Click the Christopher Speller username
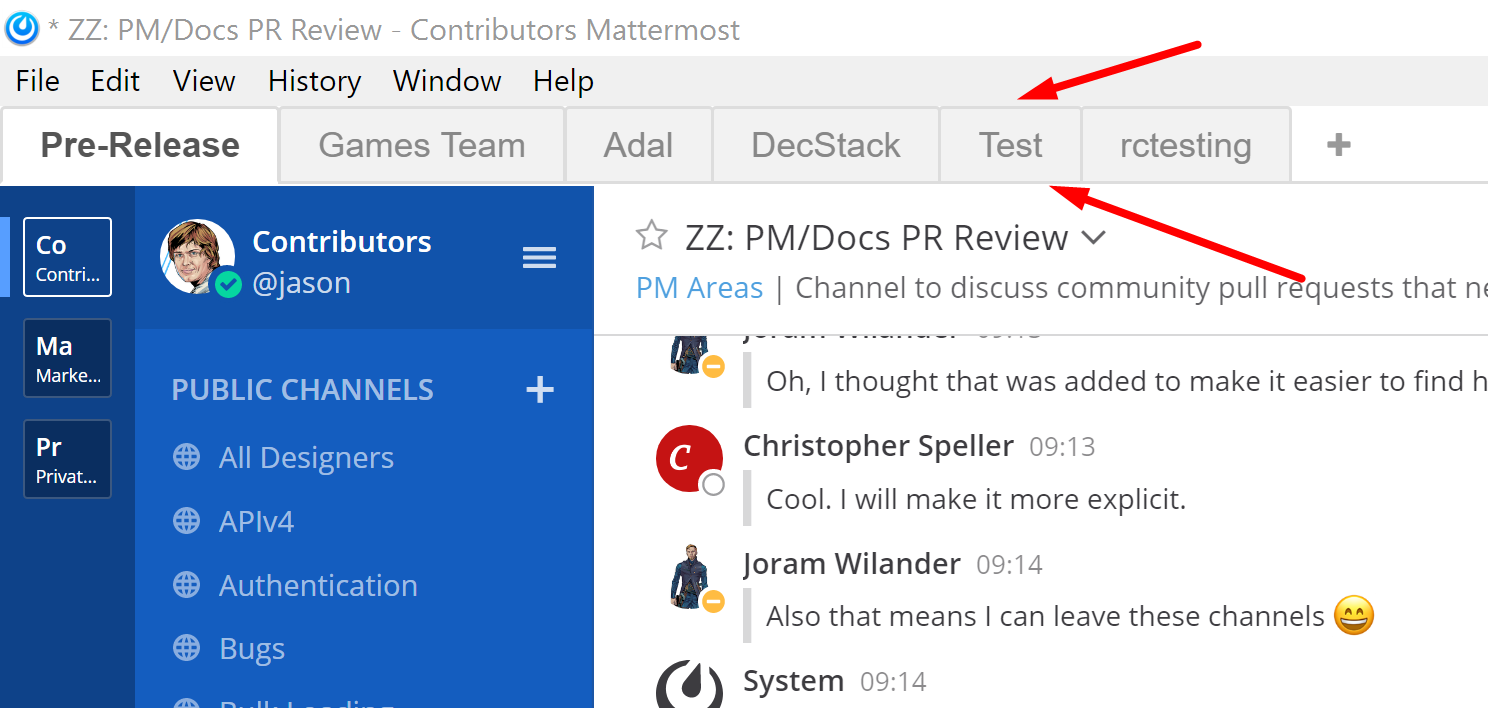 click(878, 446)
